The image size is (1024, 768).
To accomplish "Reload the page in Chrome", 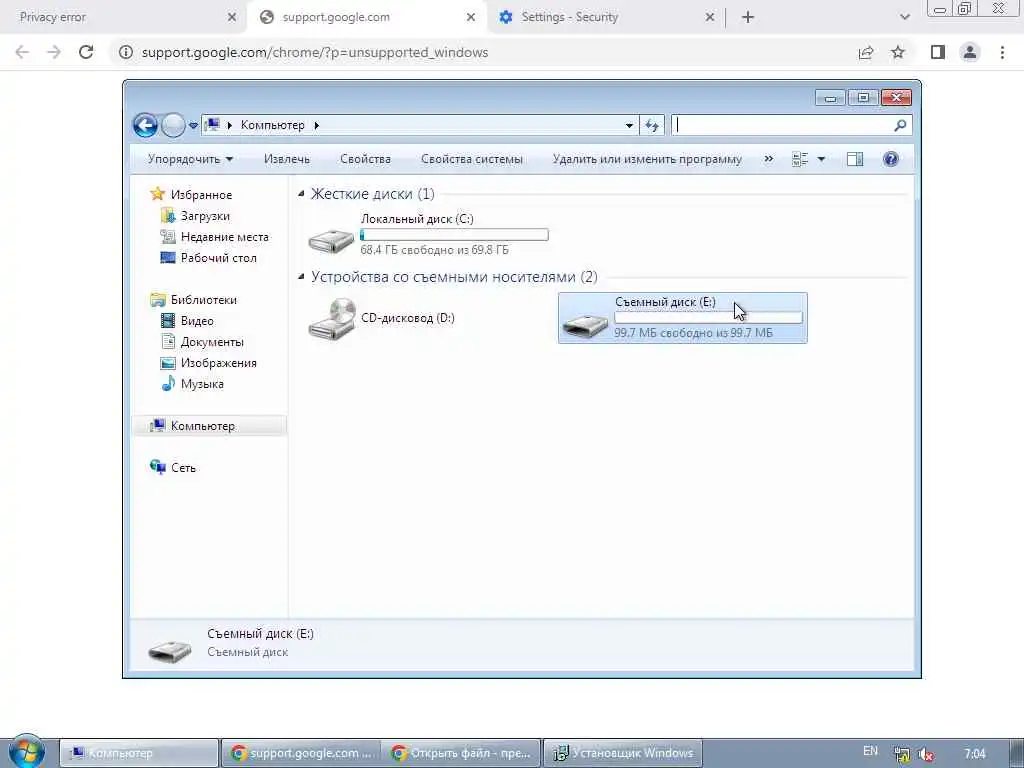I will (x=86, y=52).
